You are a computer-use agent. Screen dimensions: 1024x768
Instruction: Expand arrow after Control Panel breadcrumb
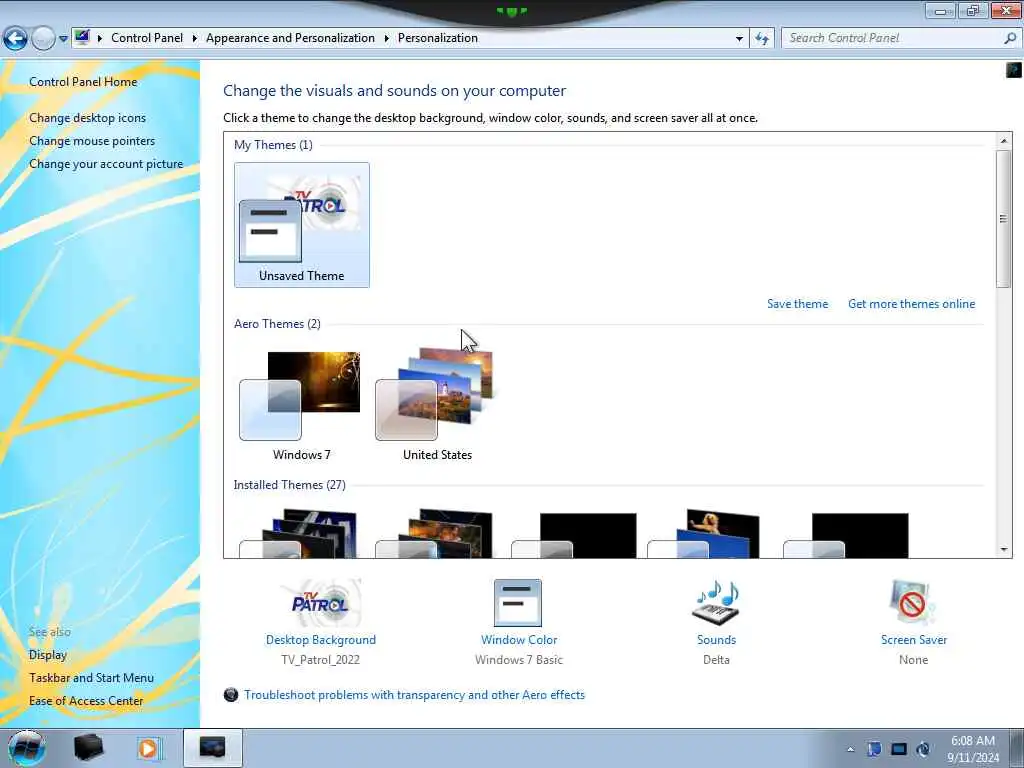195,38
